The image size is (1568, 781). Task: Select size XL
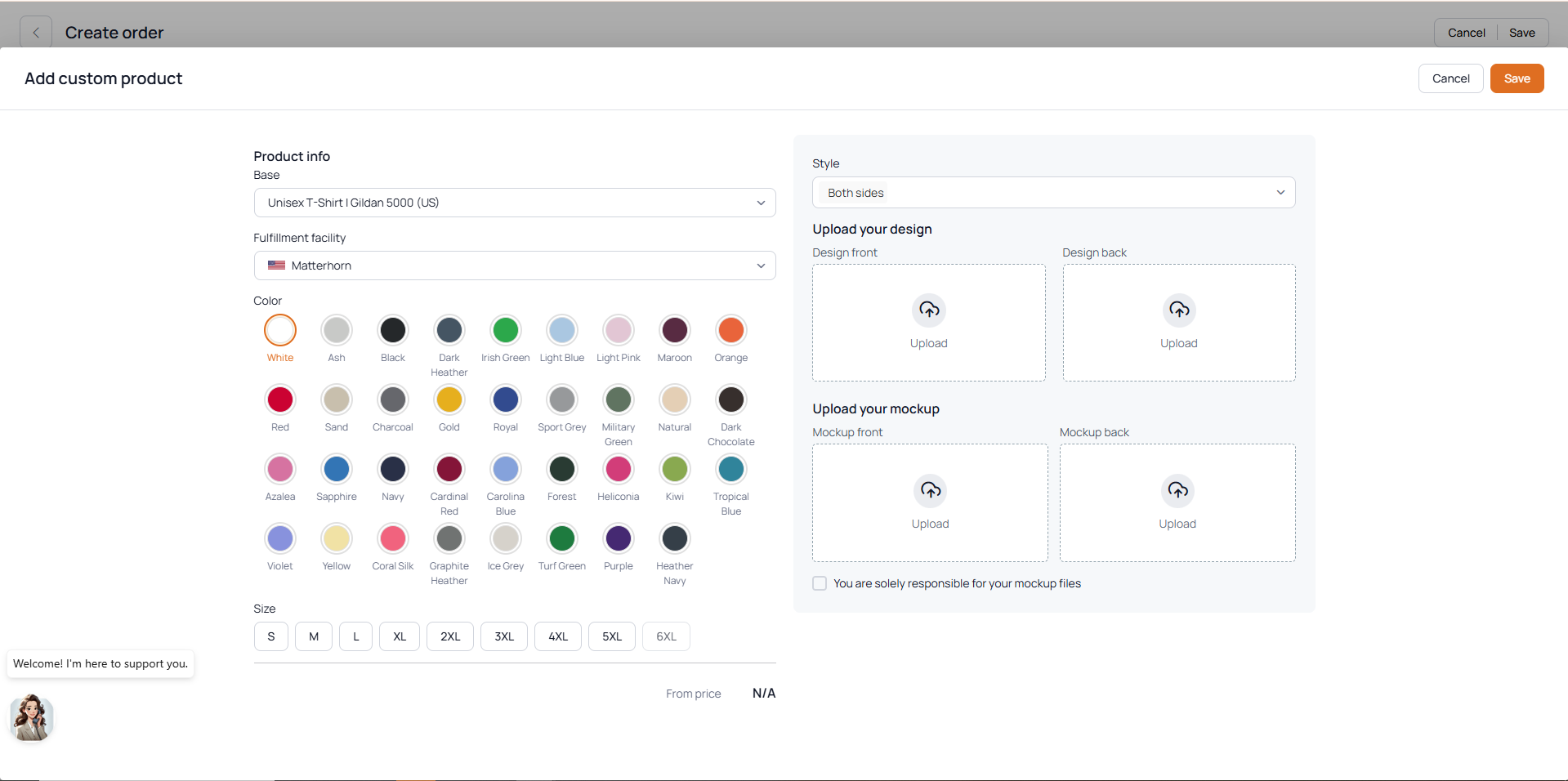point(399,636)
